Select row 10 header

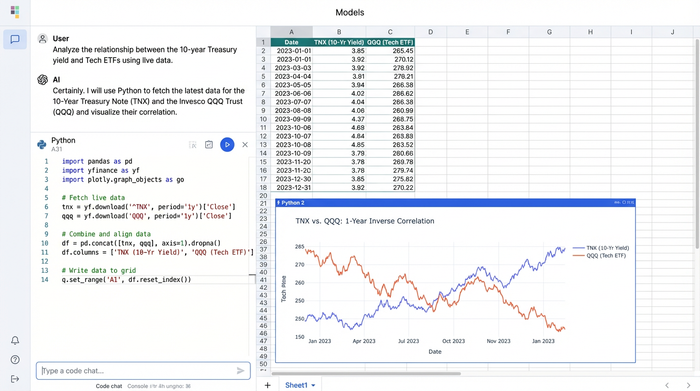(263, 119)
